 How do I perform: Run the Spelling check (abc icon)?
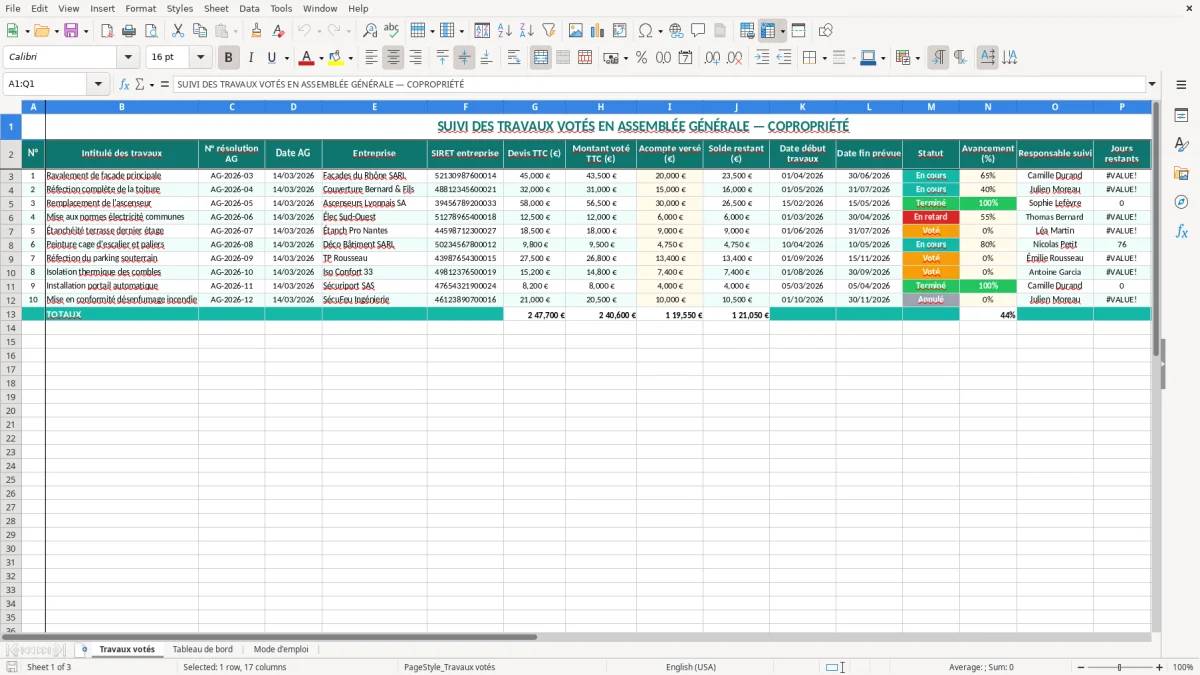pos(392,31)
